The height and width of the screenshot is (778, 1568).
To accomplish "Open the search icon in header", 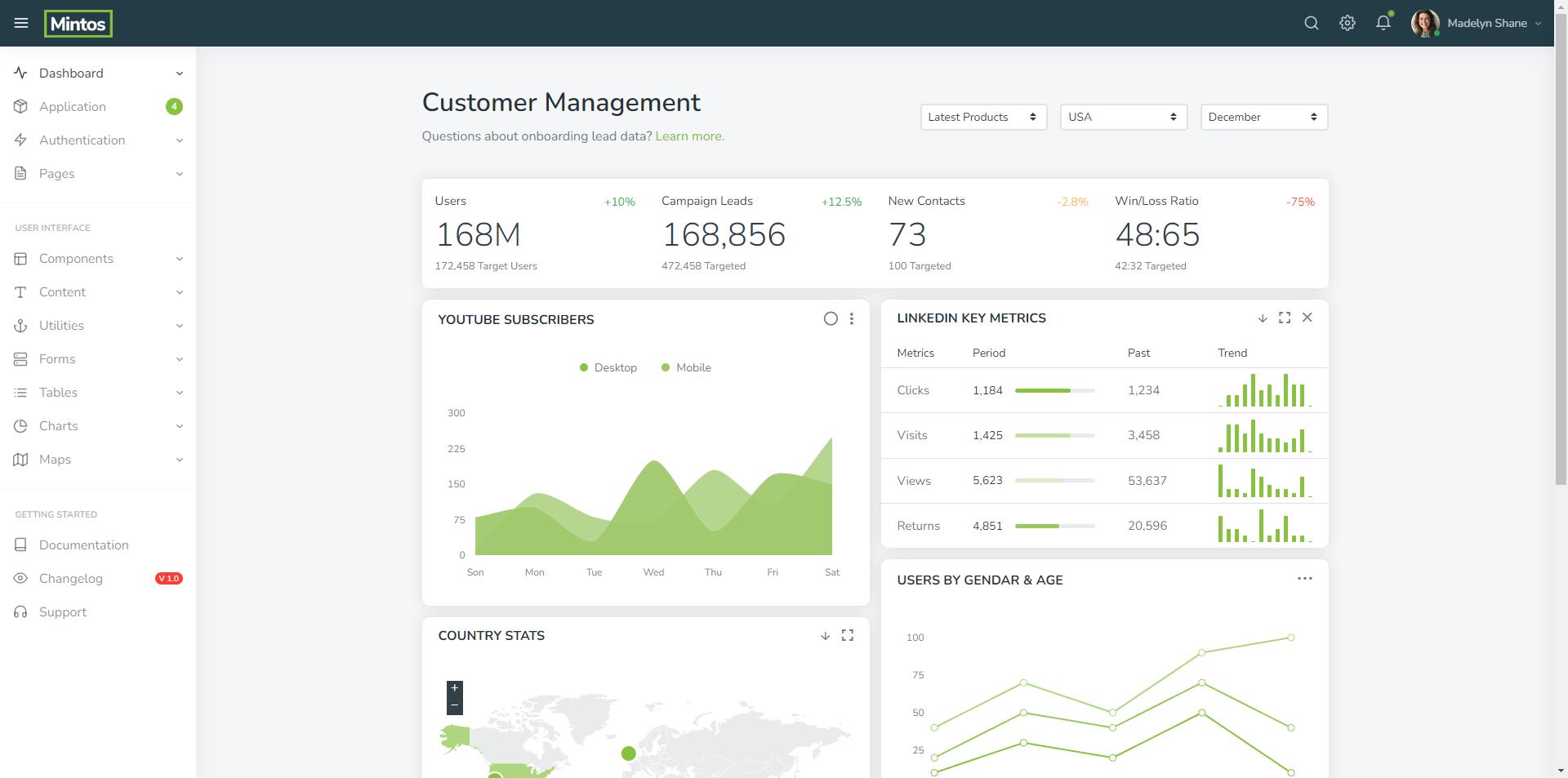I will 1312,23.
